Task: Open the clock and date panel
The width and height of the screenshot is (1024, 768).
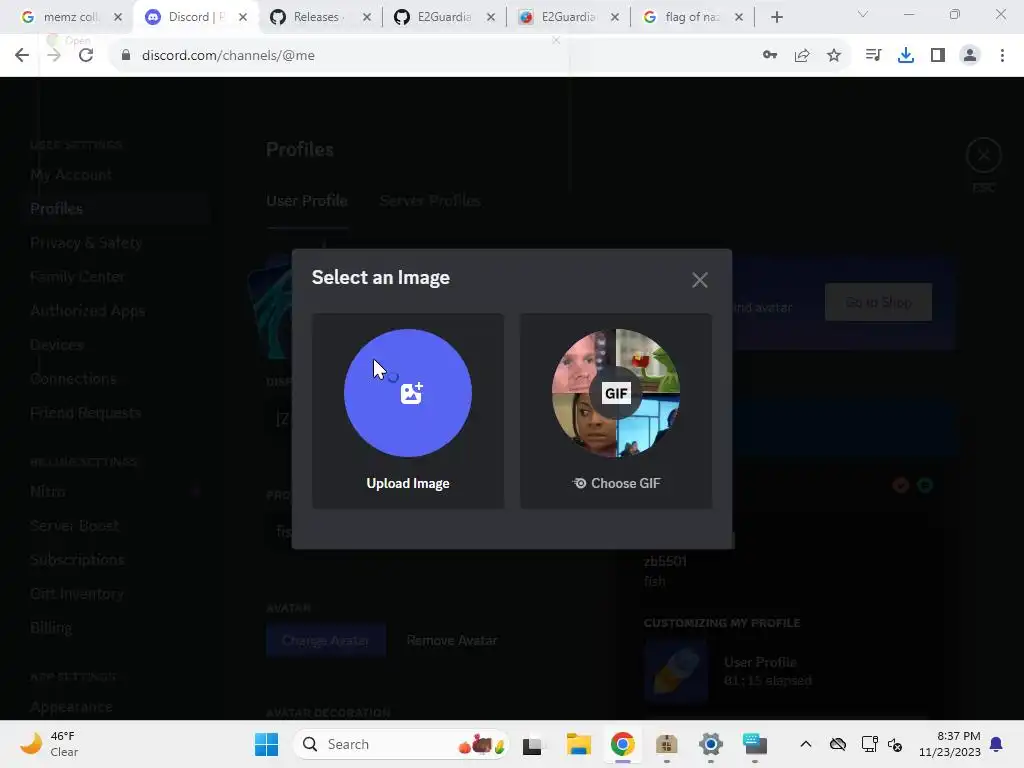Action: tap(950, 744)
